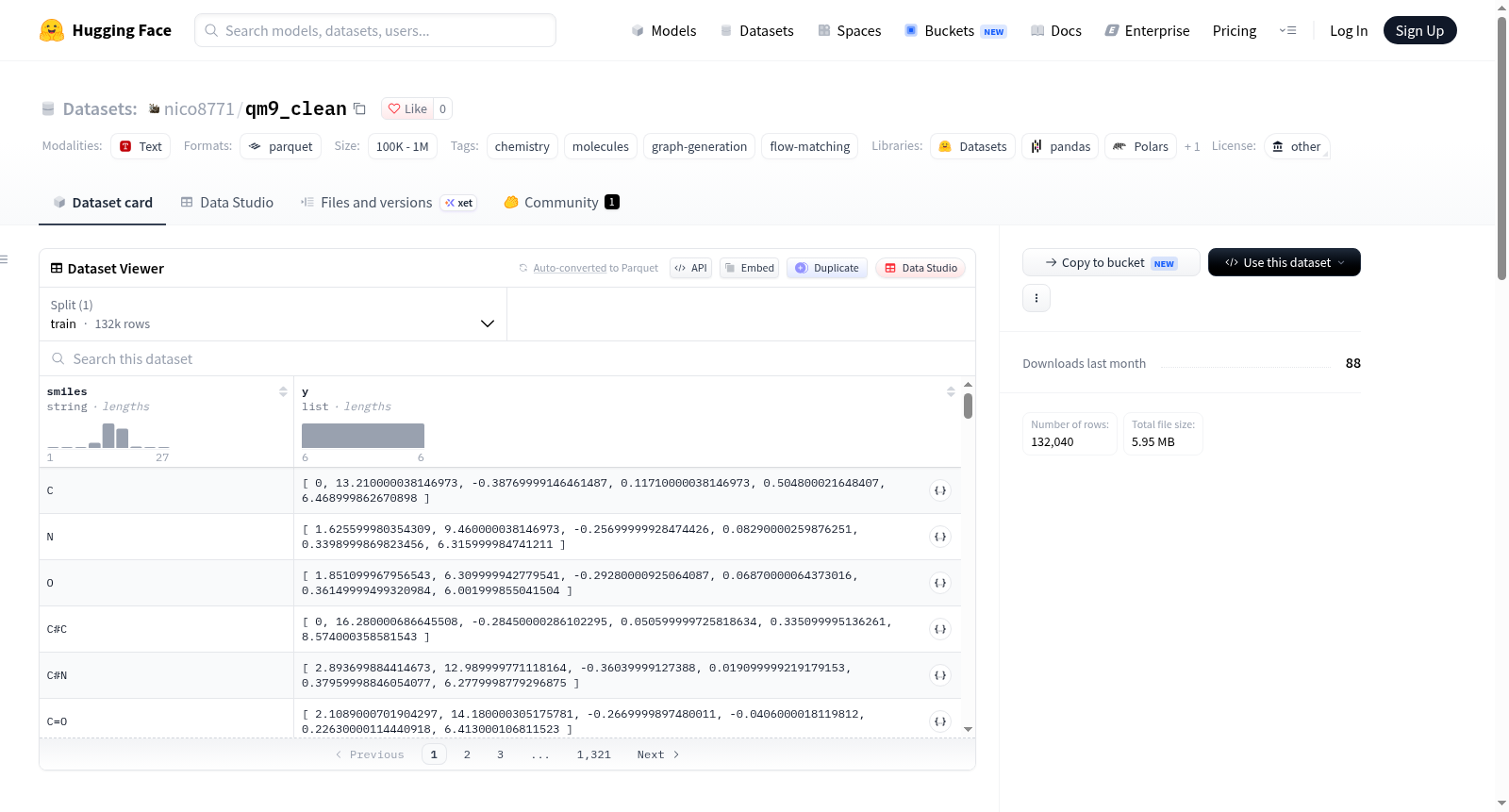The image size is (1509, 812).
Task: Open Use this dataset dropdown
Action: coord(1285,262)
